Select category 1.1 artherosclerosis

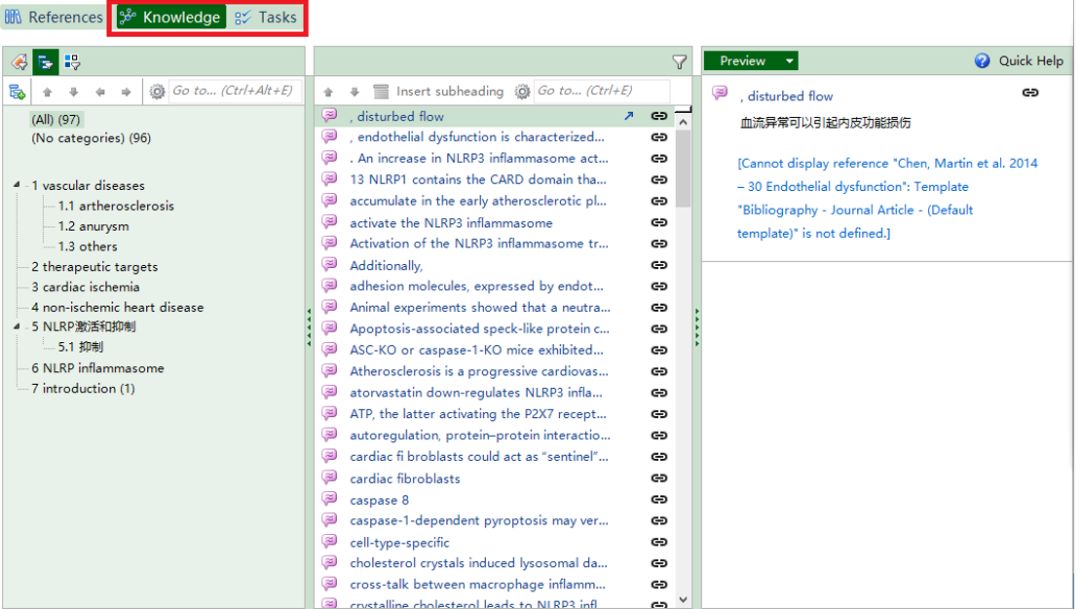(116, 206)
